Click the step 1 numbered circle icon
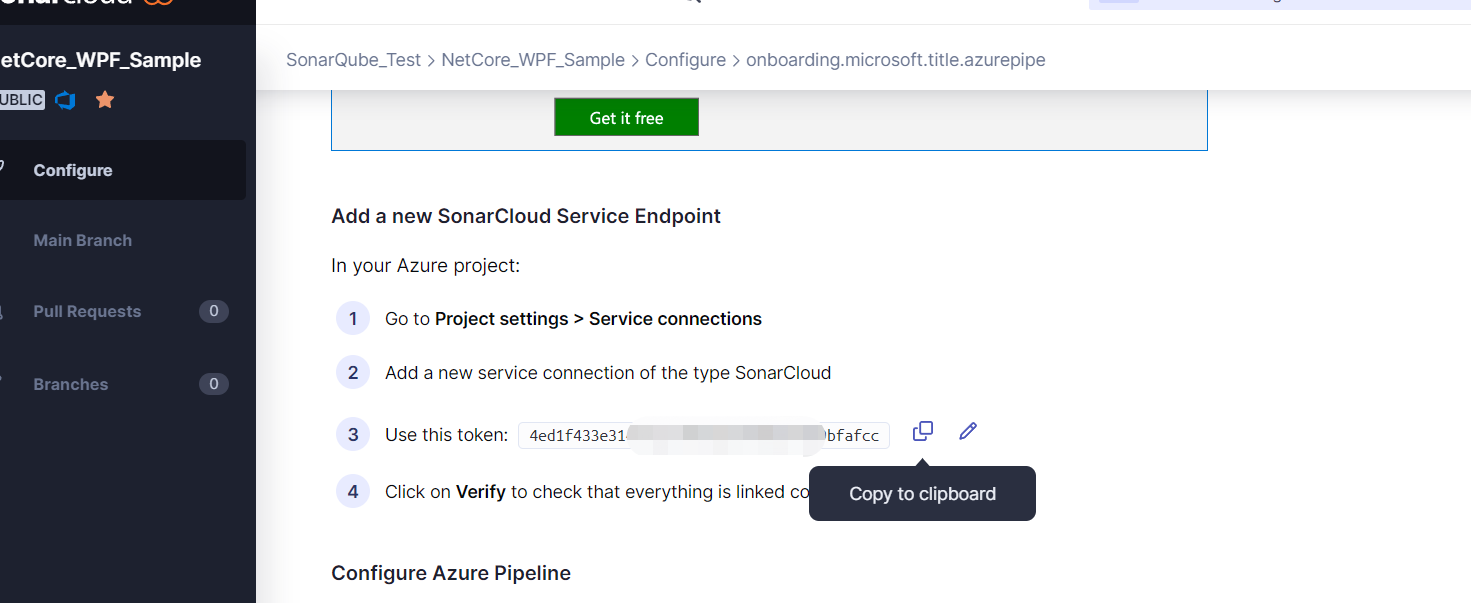Viewport: 1471px width, 603px height. coord(352,318)
